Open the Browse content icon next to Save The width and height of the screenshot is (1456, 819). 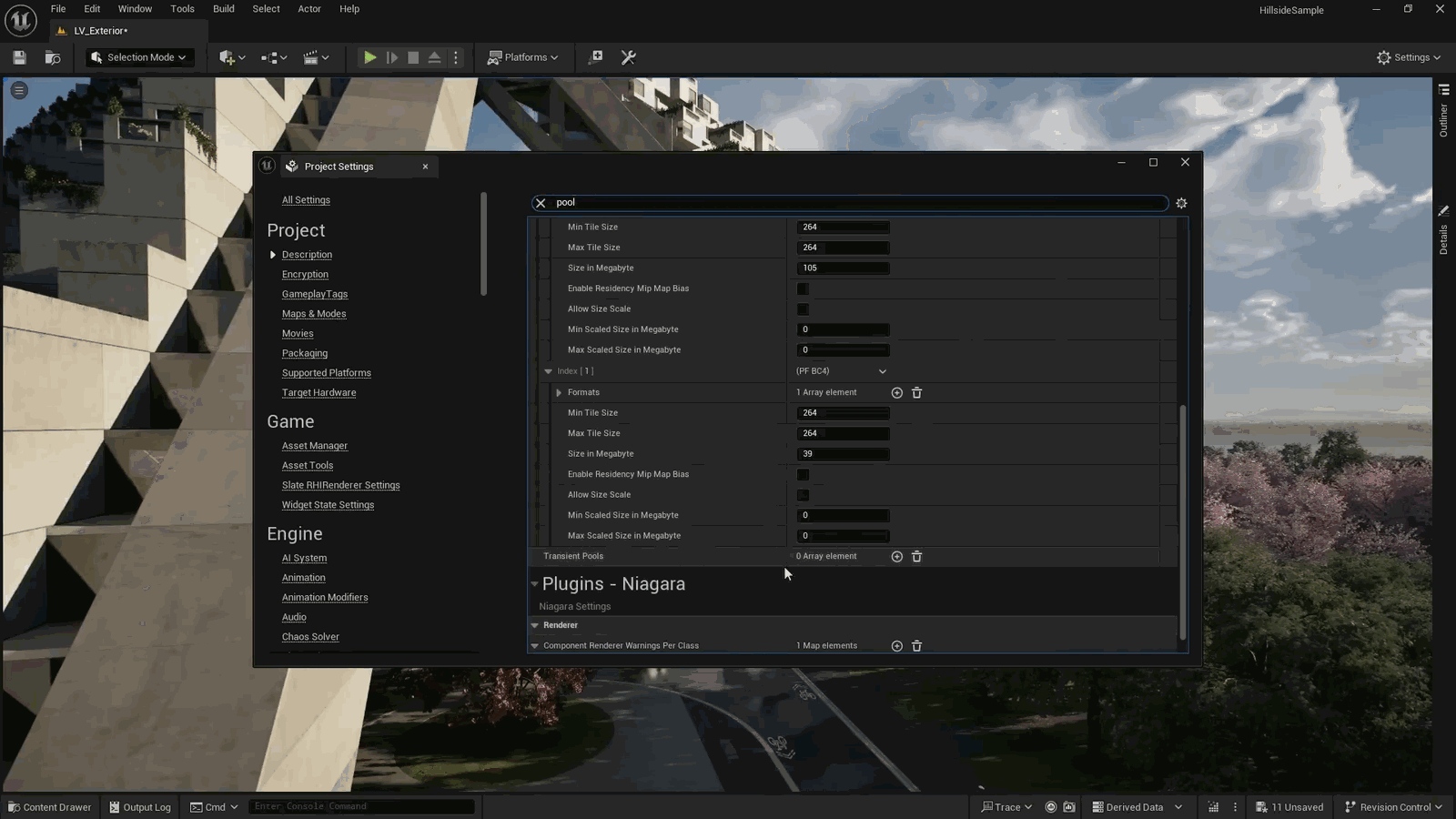pos(53,57)
